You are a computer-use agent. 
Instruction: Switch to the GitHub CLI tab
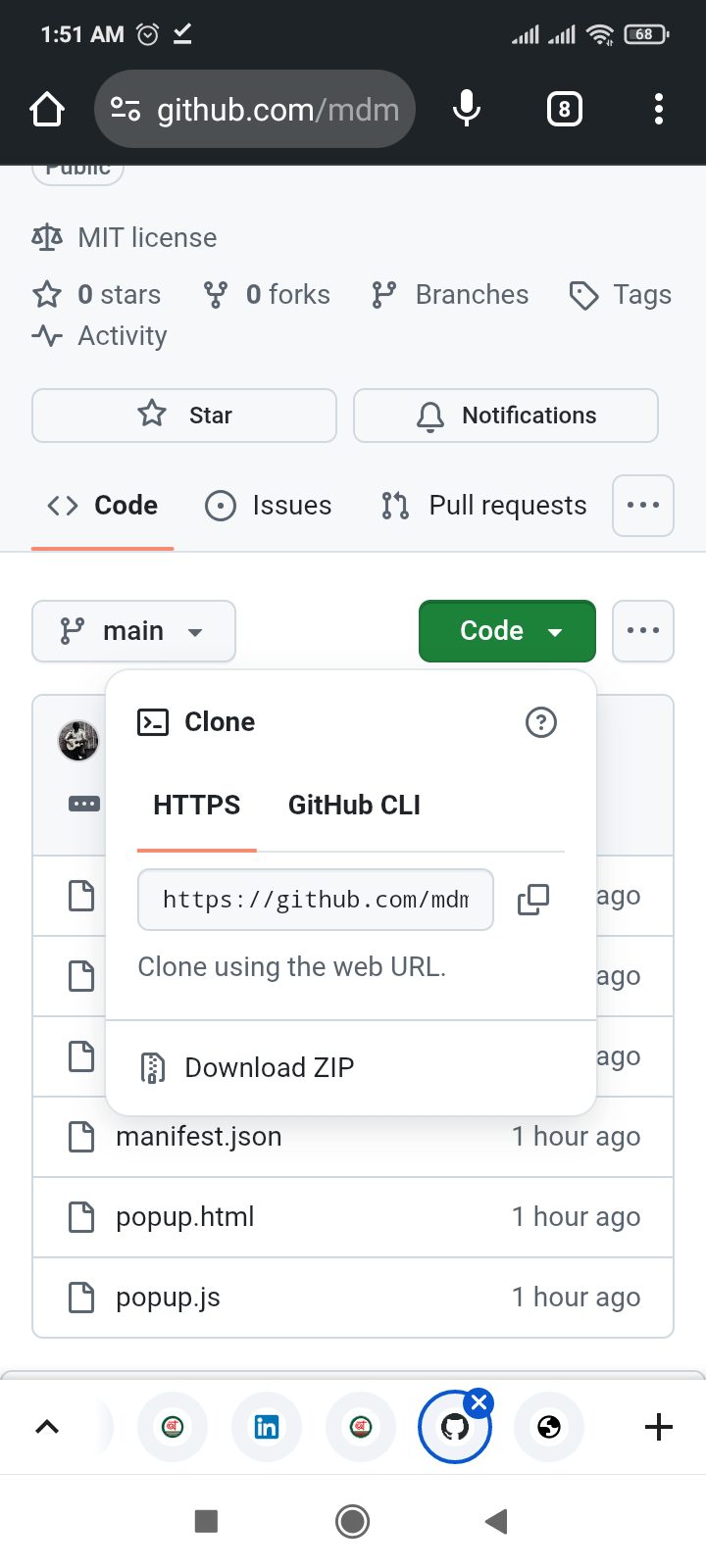(x=353, y=805)
